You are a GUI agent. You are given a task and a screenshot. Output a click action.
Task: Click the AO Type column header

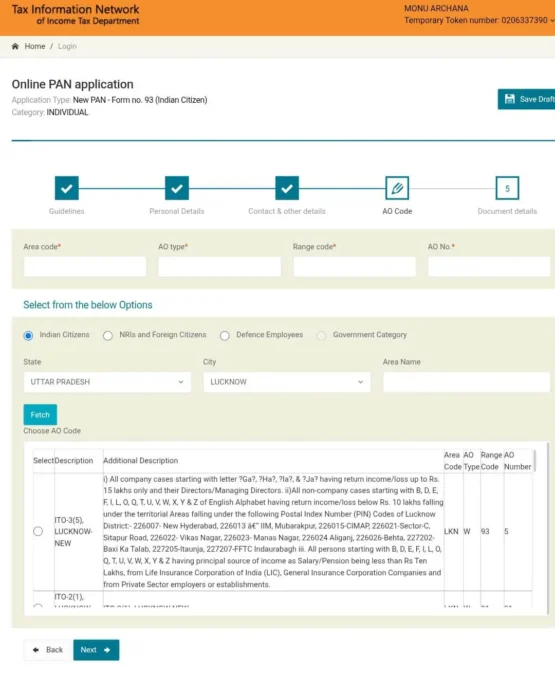click(x=471, y=461)
